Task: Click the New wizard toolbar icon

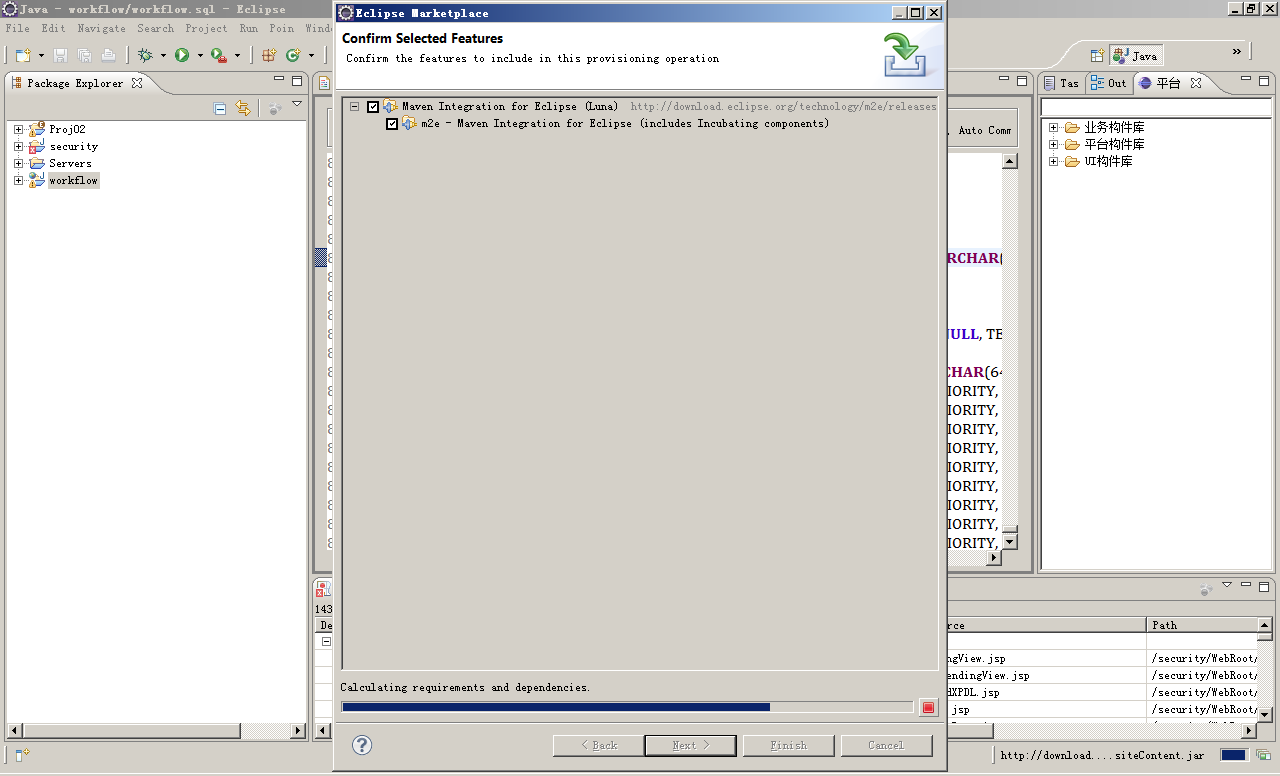Action: coord(23,55)
